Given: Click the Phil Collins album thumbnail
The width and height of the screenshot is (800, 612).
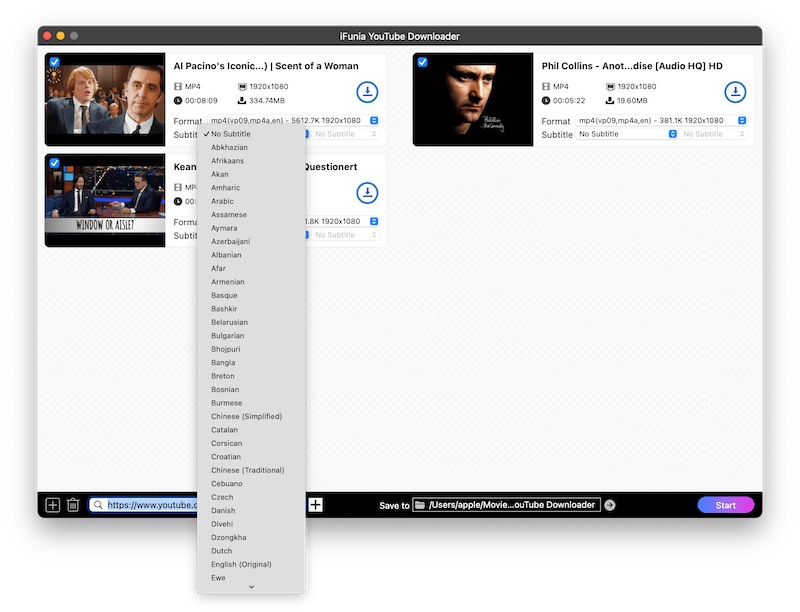Looking at the screenshot, I should tap(473, 100).
